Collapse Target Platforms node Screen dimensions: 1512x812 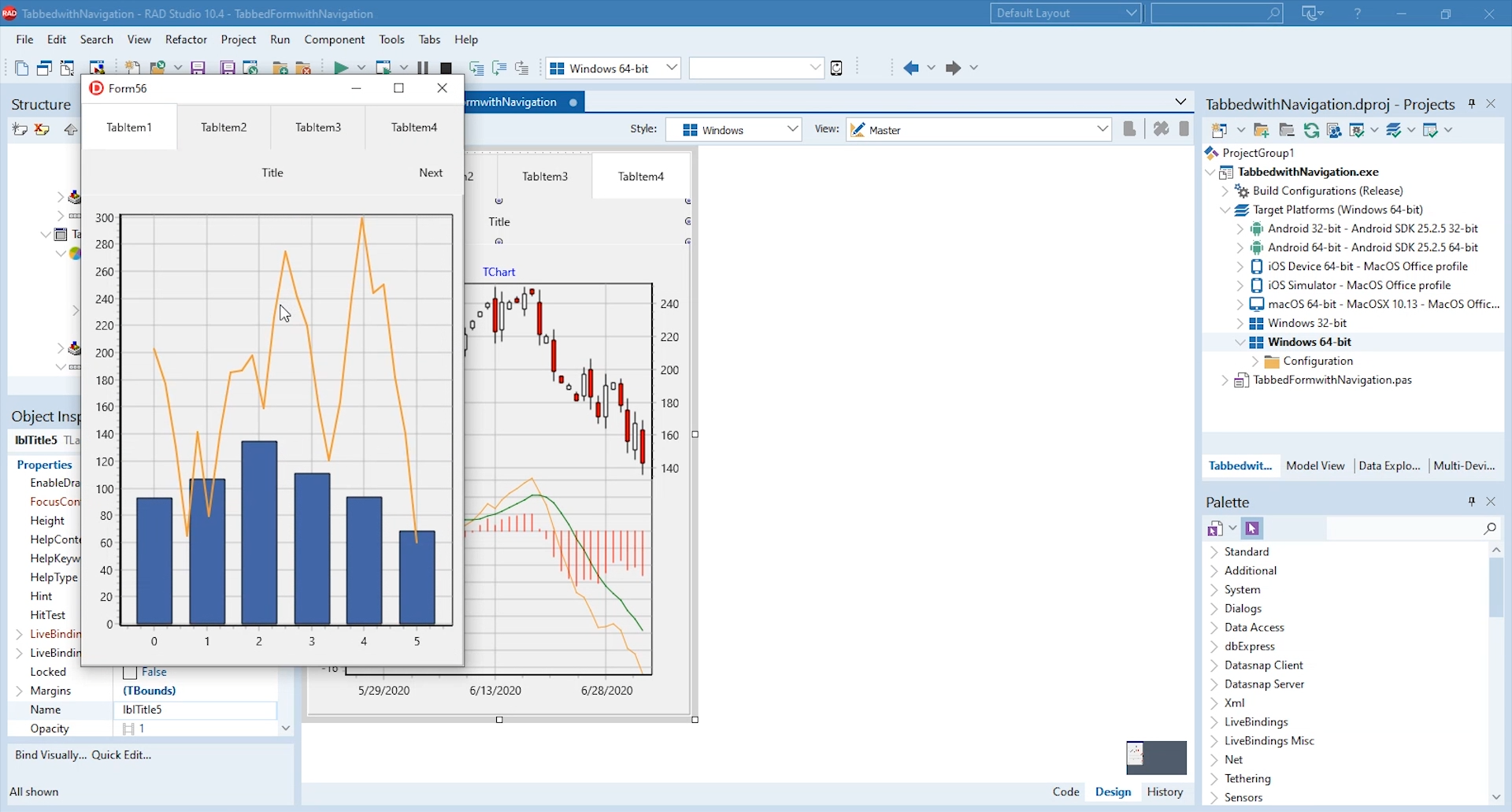(x=1225, y=210)
